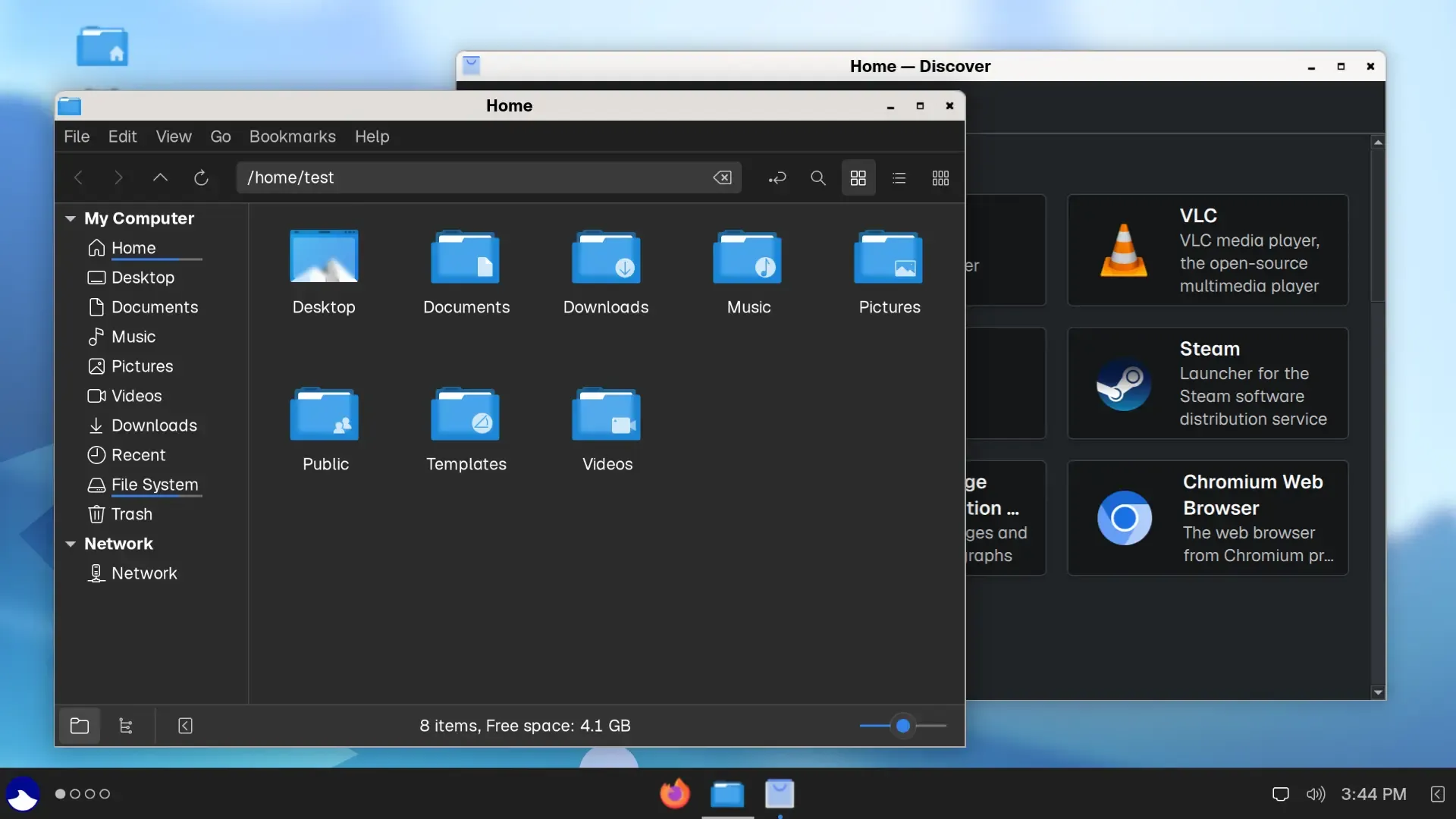The image size is (1456, 819).
Task: Go forward using the forward arrow
Action: click(x=118, y=177)
